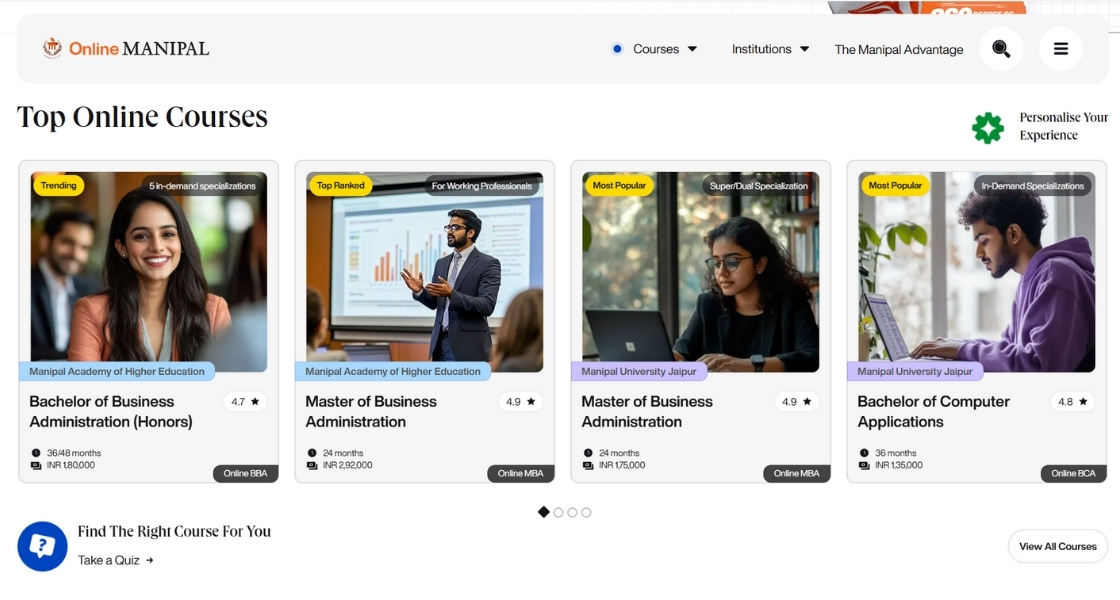The width and height of the screenshot is (1120, 600).
Task: Select the second carousel page dot
Action: [559, 512]
